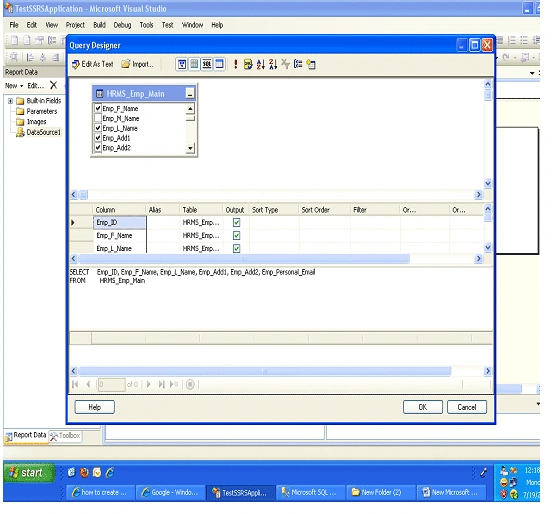Toggle the SQL pane icon

[x=207, y=65]
